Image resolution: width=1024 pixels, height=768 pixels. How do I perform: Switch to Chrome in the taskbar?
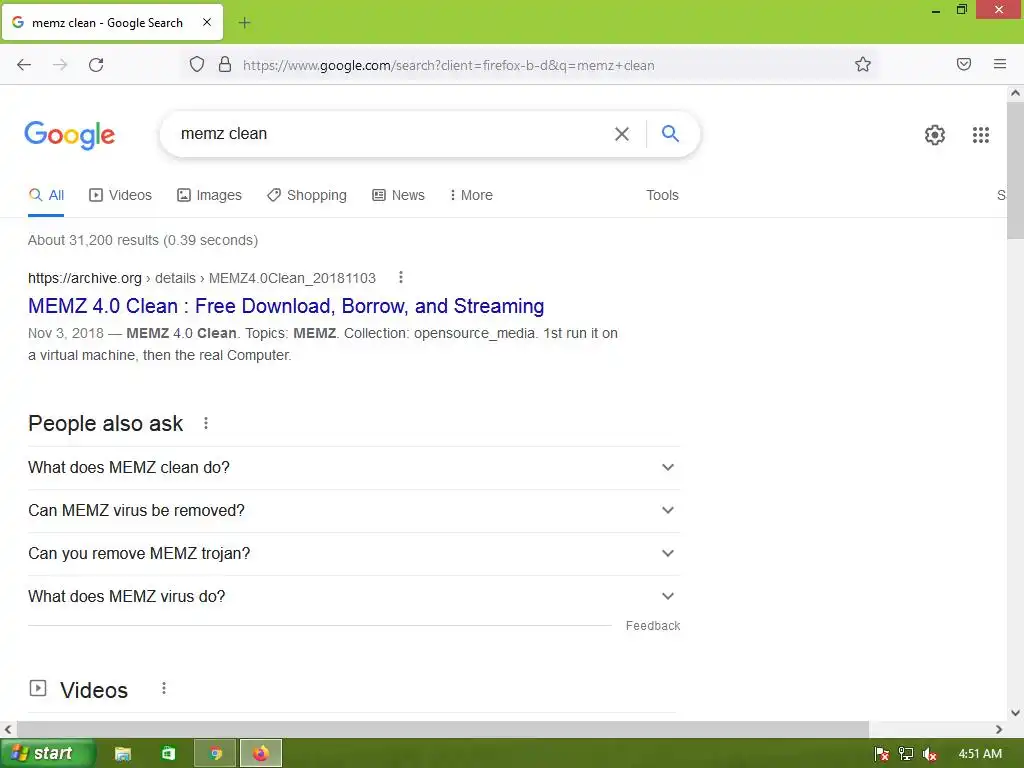coord(216,754)
